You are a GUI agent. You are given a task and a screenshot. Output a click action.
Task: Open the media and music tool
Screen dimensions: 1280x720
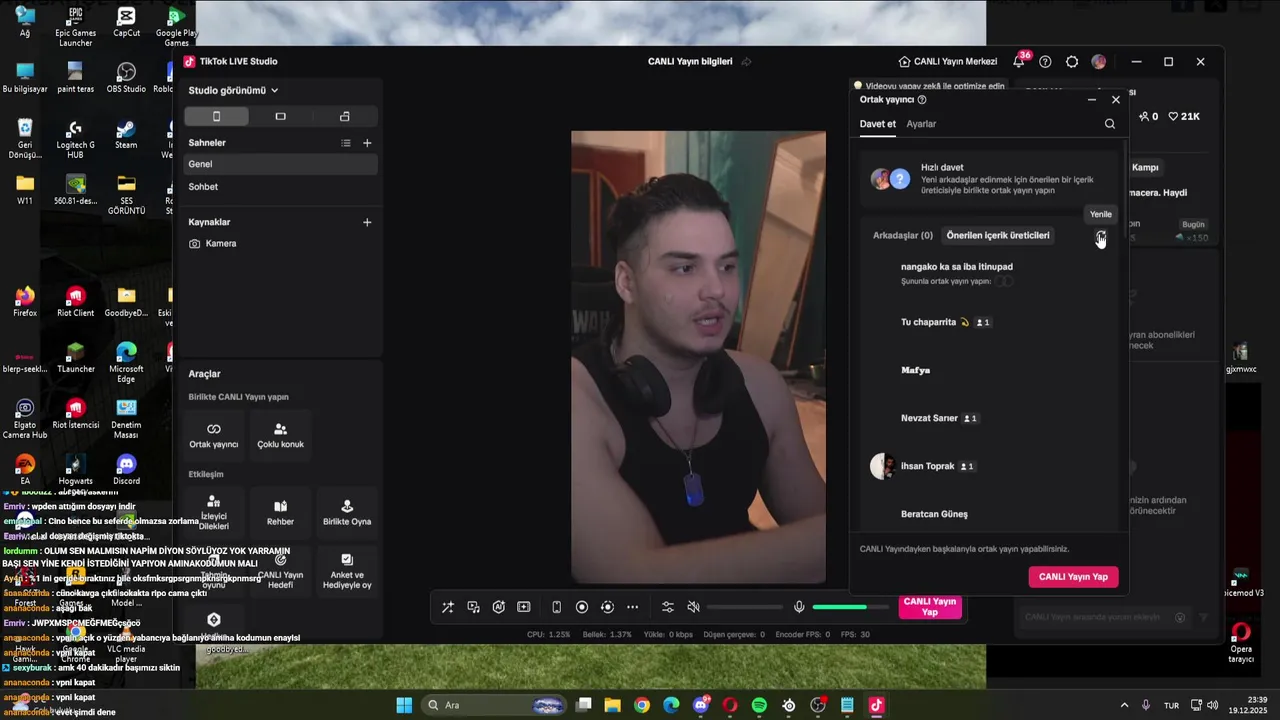(473, 607)
